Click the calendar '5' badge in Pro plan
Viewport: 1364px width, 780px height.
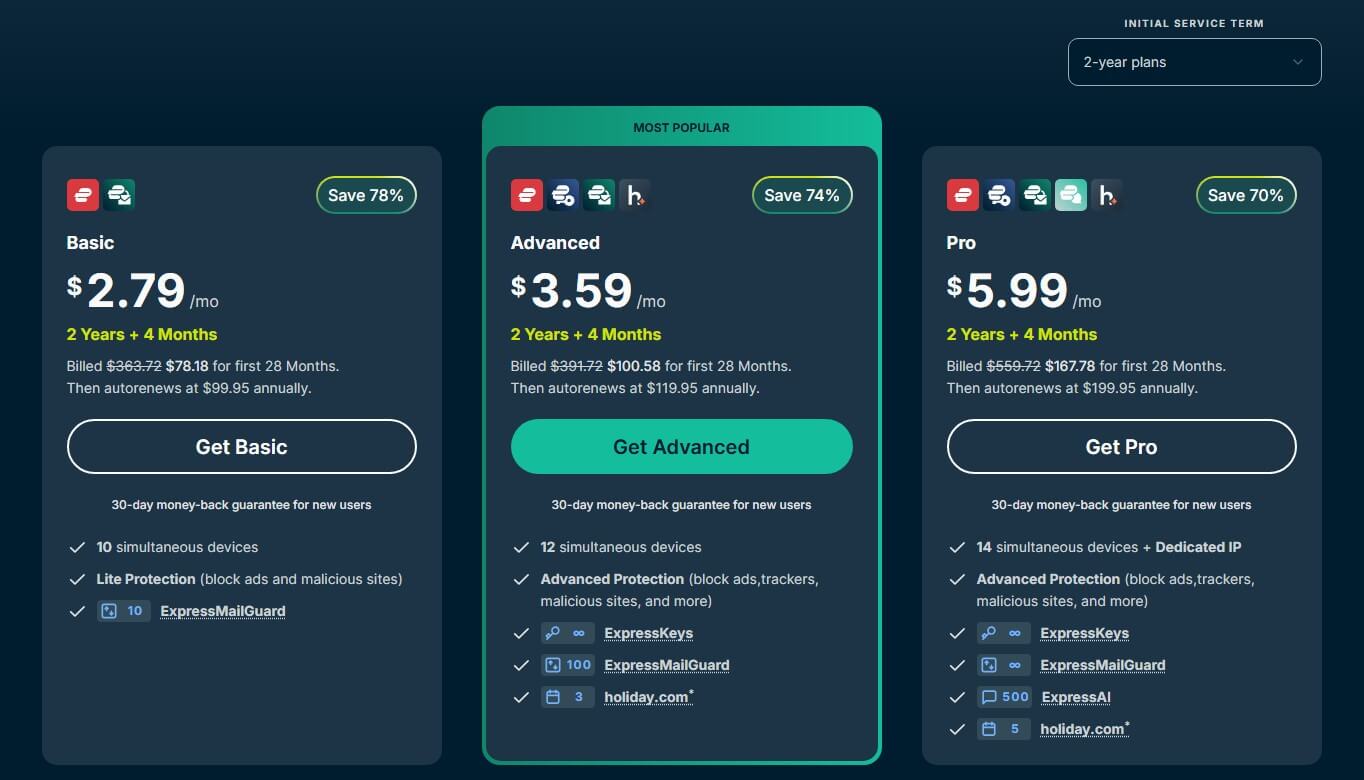[x=1004, y=729]
